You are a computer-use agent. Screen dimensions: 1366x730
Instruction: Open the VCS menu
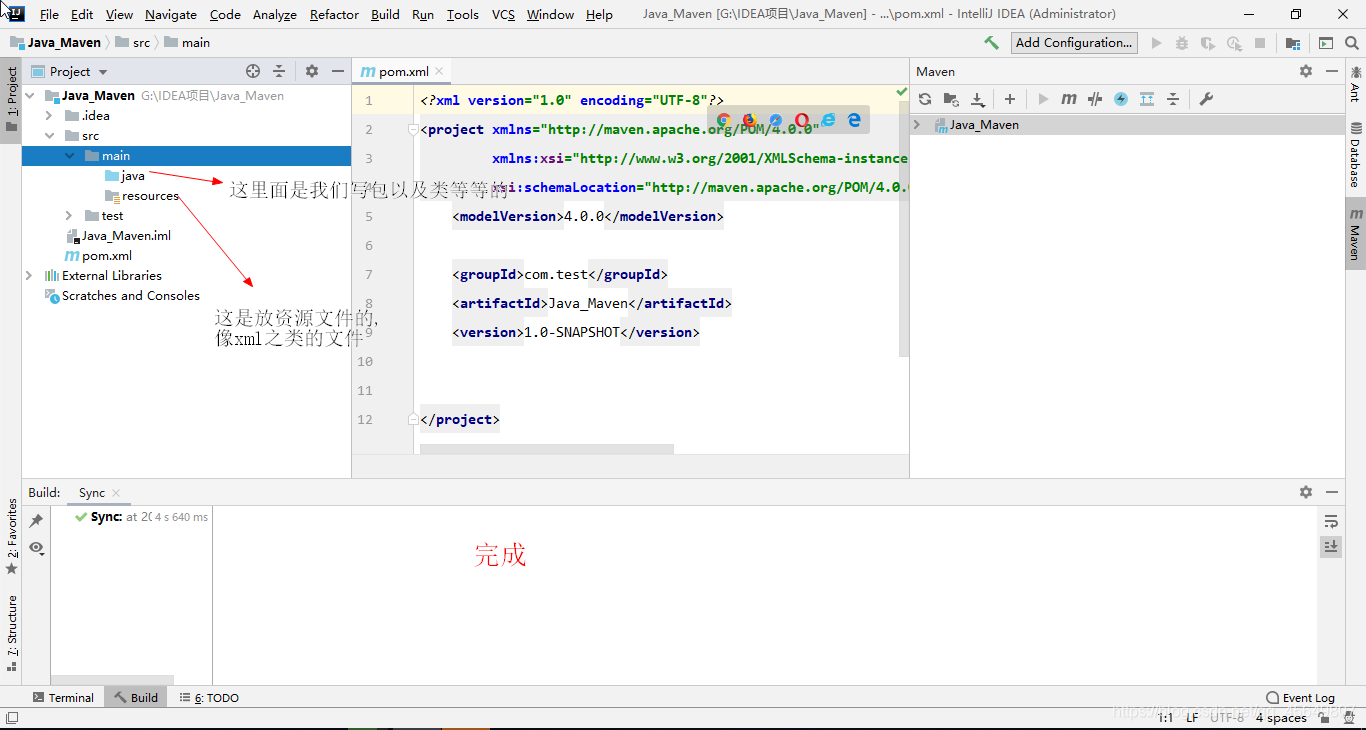point(504,15)
